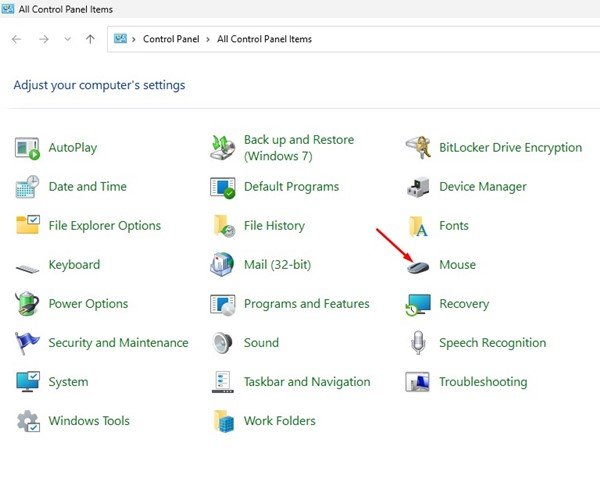Viewport: 600px width, 503px height.
Task: Open File Explorer Options link
Action: 105,226
